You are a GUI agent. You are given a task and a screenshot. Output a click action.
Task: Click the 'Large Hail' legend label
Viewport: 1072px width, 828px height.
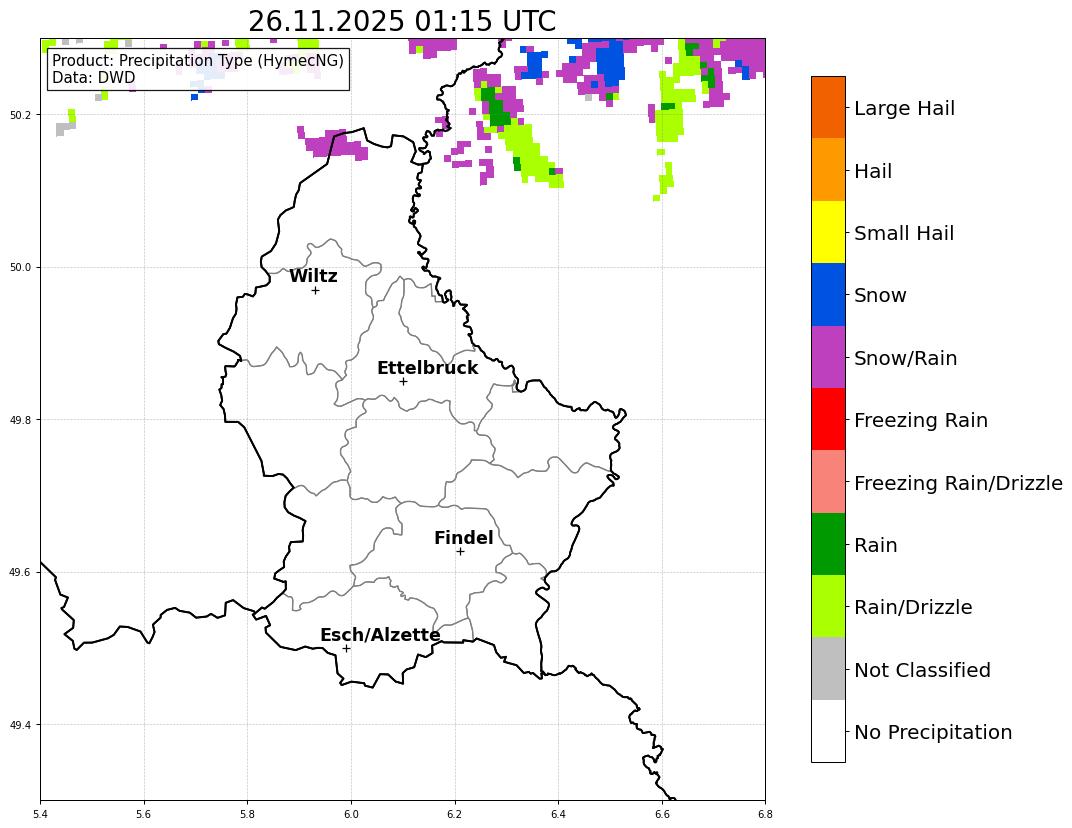coord(904,108)
